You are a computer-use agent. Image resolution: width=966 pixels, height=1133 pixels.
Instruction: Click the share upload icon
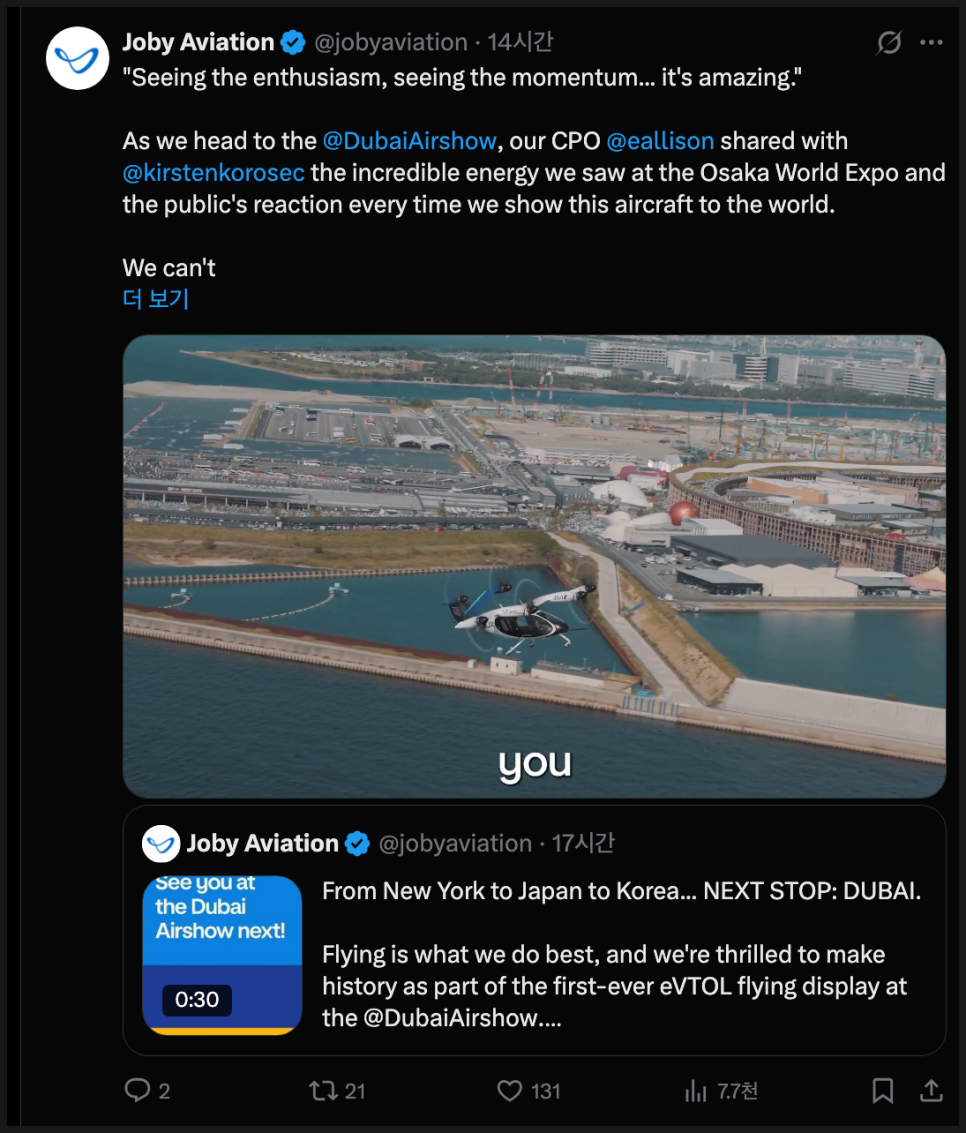pos(931,1090)
